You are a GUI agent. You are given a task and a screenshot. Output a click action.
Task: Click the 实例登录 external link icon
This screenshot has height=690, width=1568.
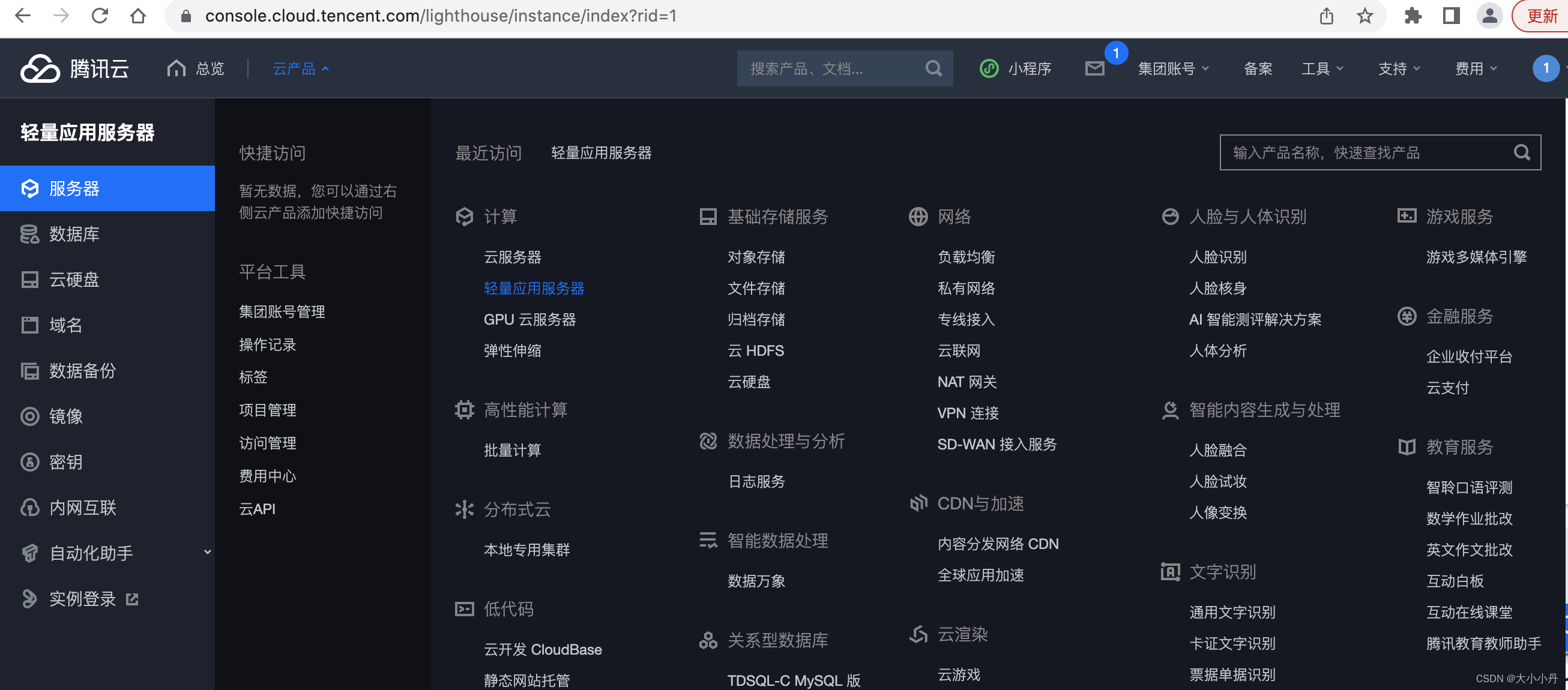point(132,599)
